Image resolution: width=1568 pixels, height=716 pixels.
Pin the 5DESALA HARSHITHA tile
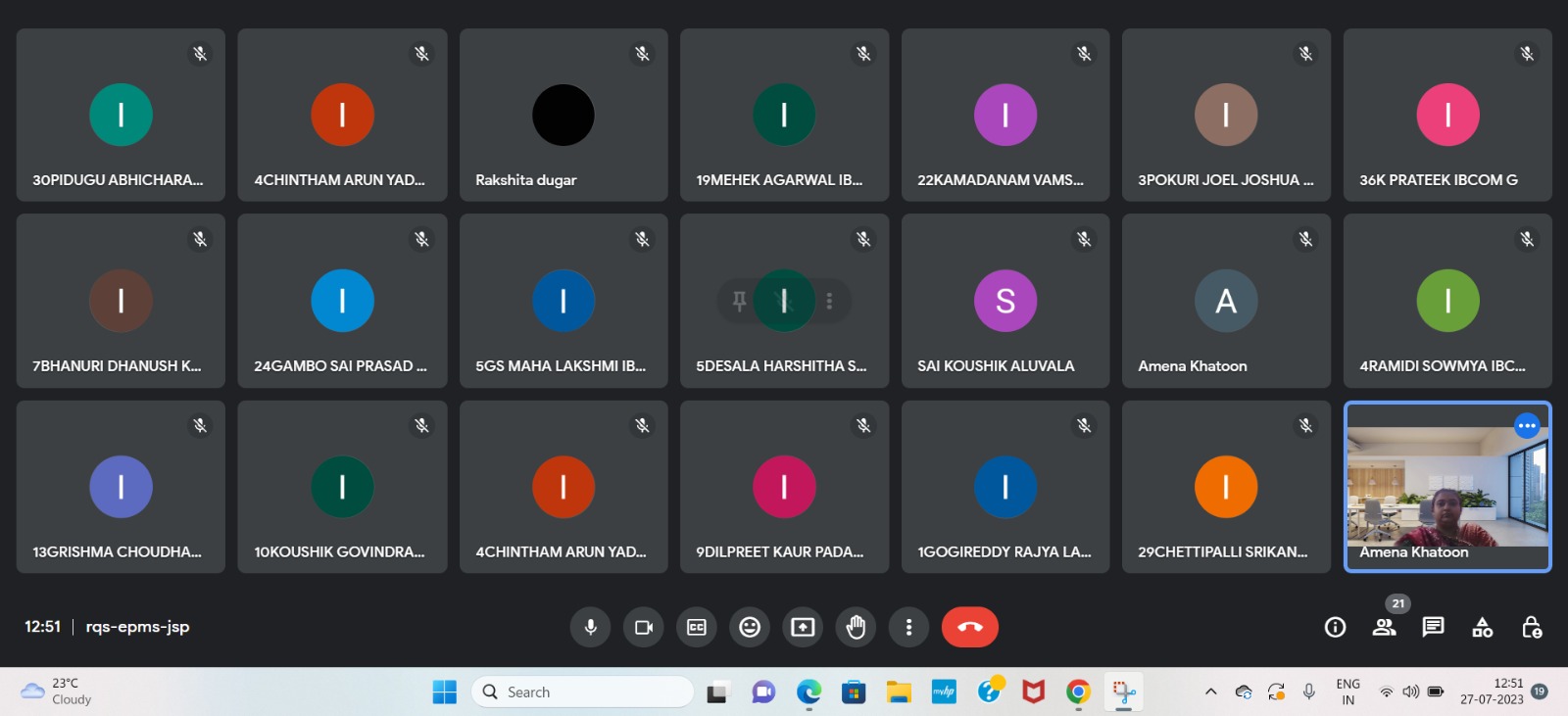[740, 301]
